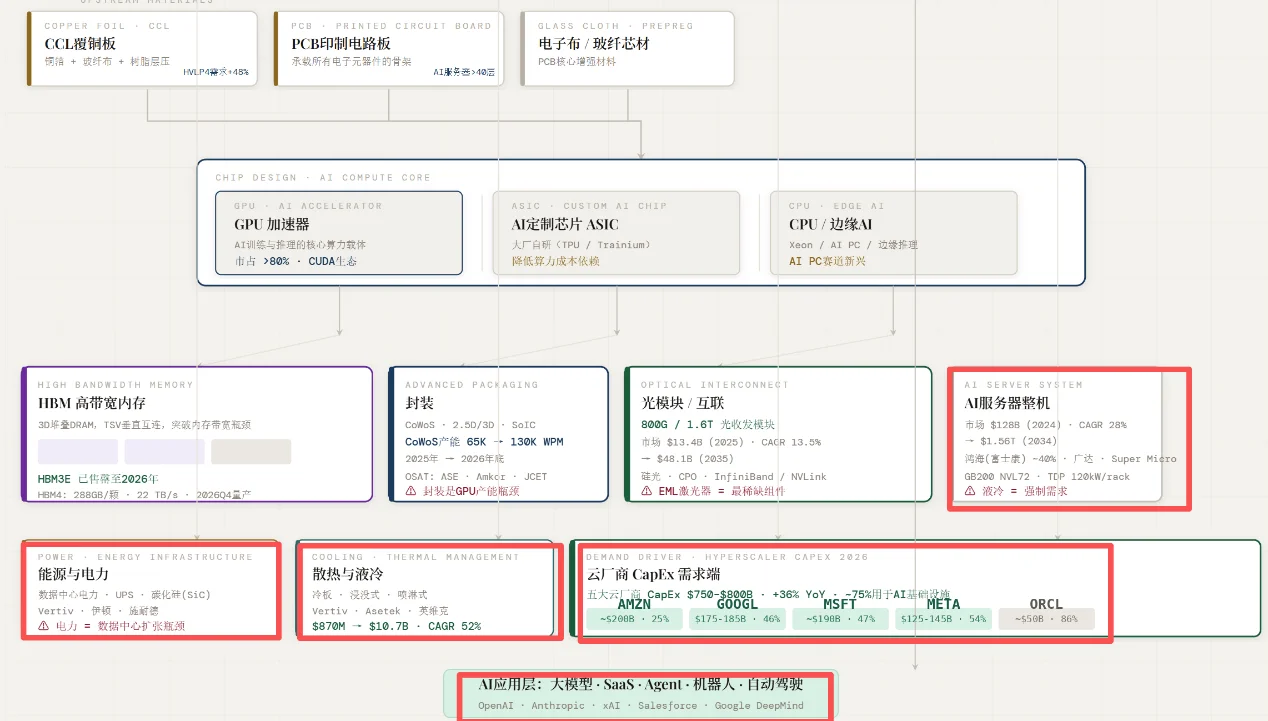Click the AI服务器>40层 tag

coord(464,72)
